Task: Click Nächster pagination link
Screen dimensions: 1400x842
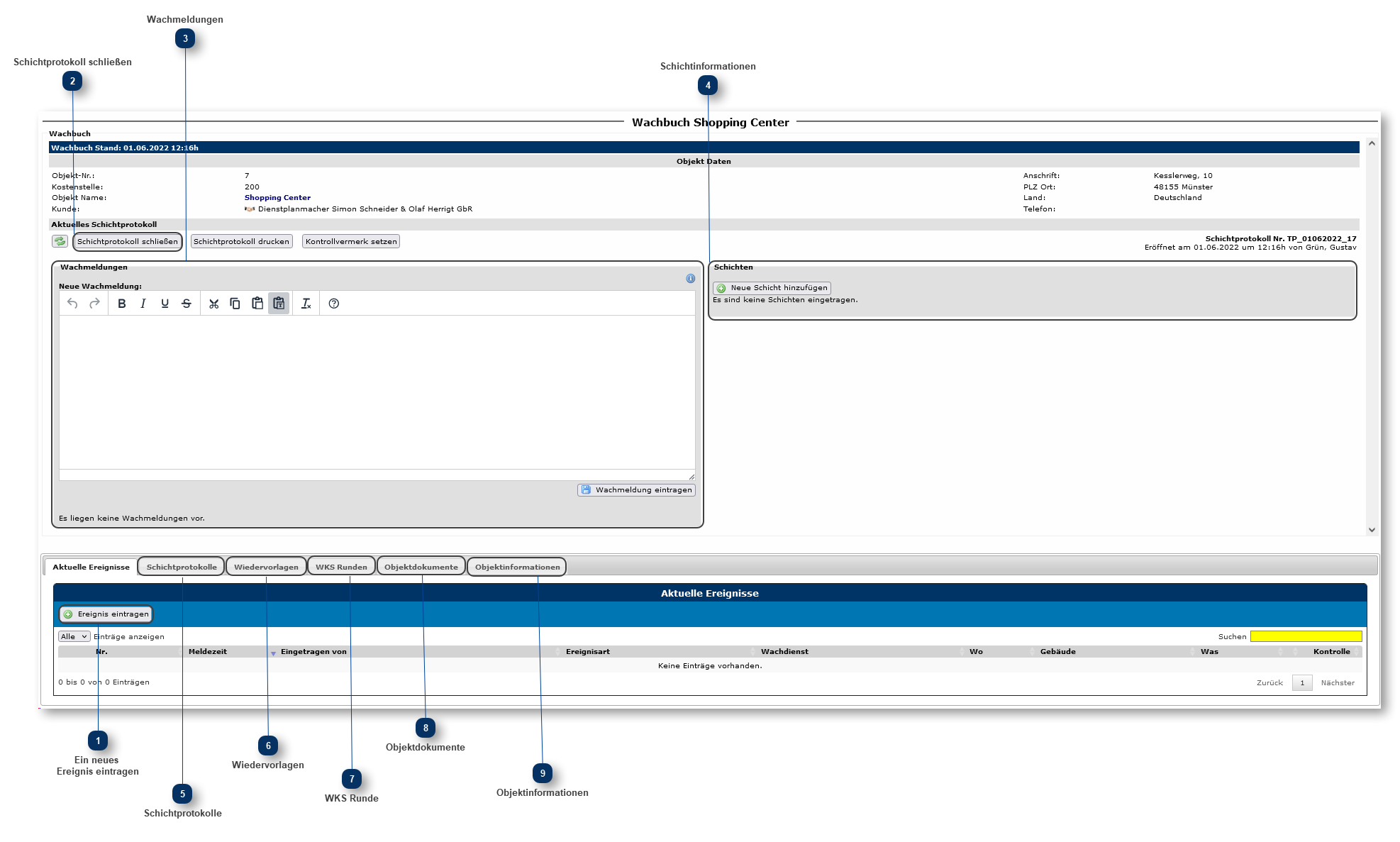Action: tap(1338, 683)
